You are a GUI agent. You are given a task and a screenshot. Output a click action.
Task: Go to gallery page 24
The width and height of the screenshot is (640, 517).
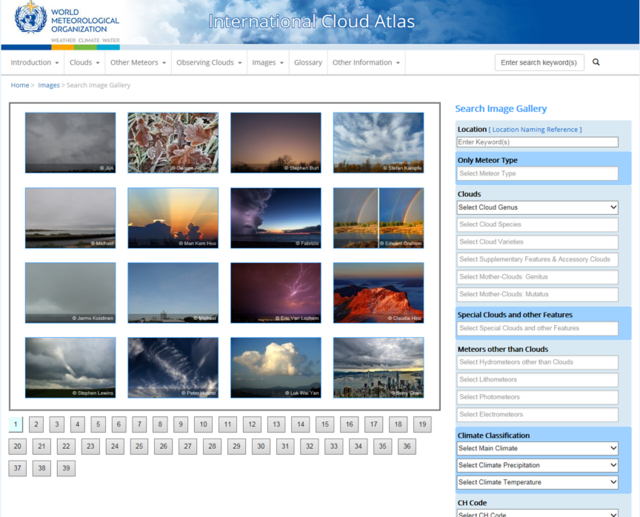(x=115, y=446)
